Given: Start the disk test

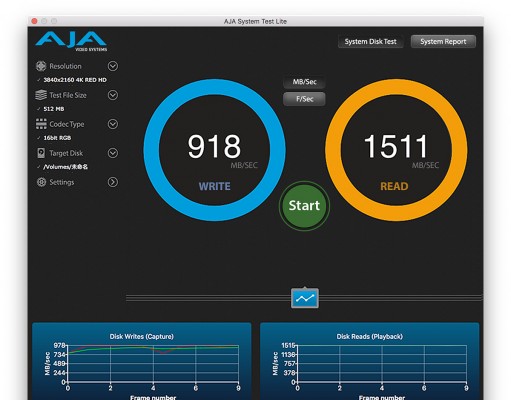Looking at the screenshot, I should pyautogui.click(x=304, y=206).
